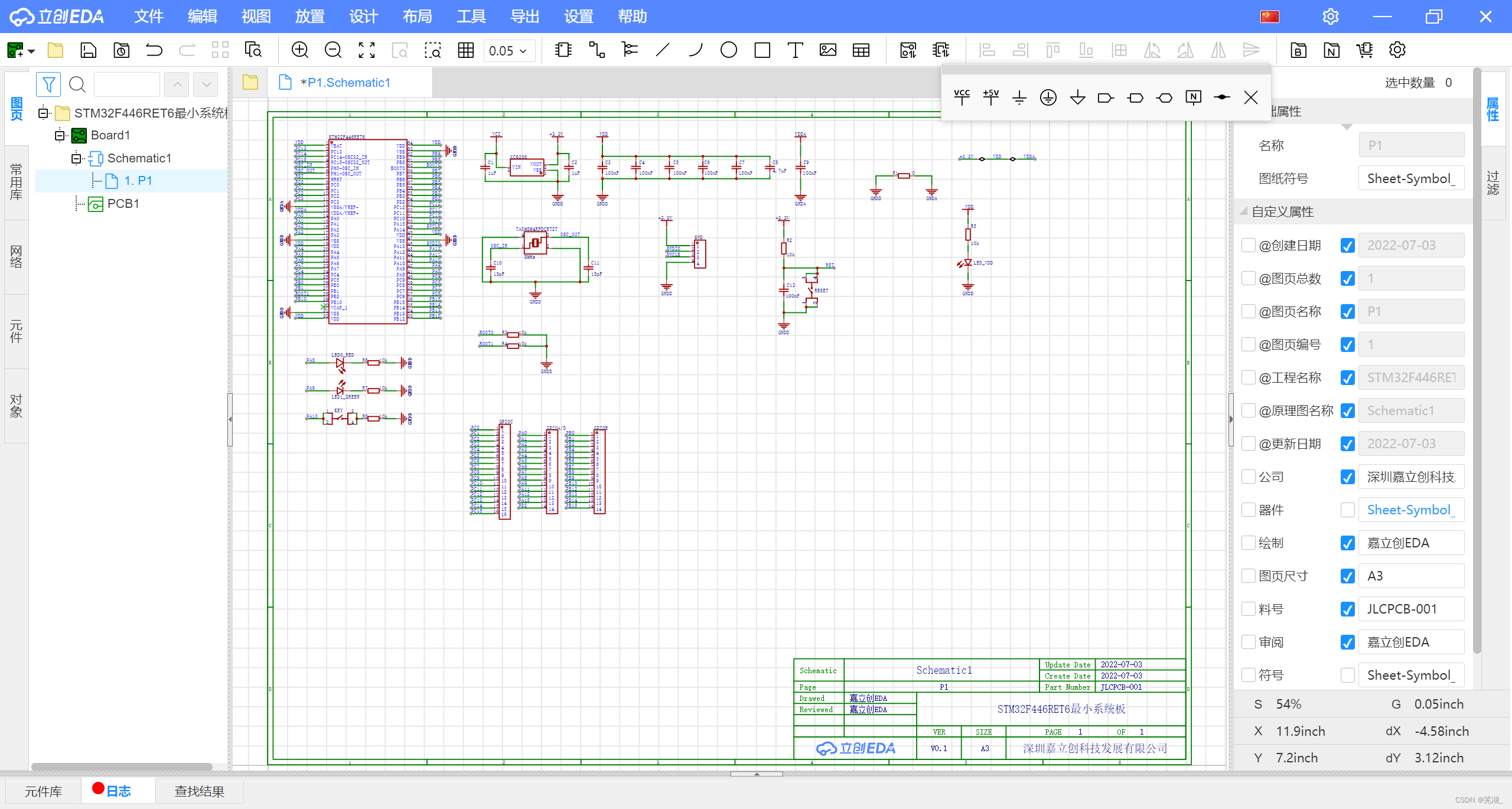Image resolution: width=1512 pixels, height=809 pixels.
Task: Select the wire drawing tool
Action: coord(597,50)
